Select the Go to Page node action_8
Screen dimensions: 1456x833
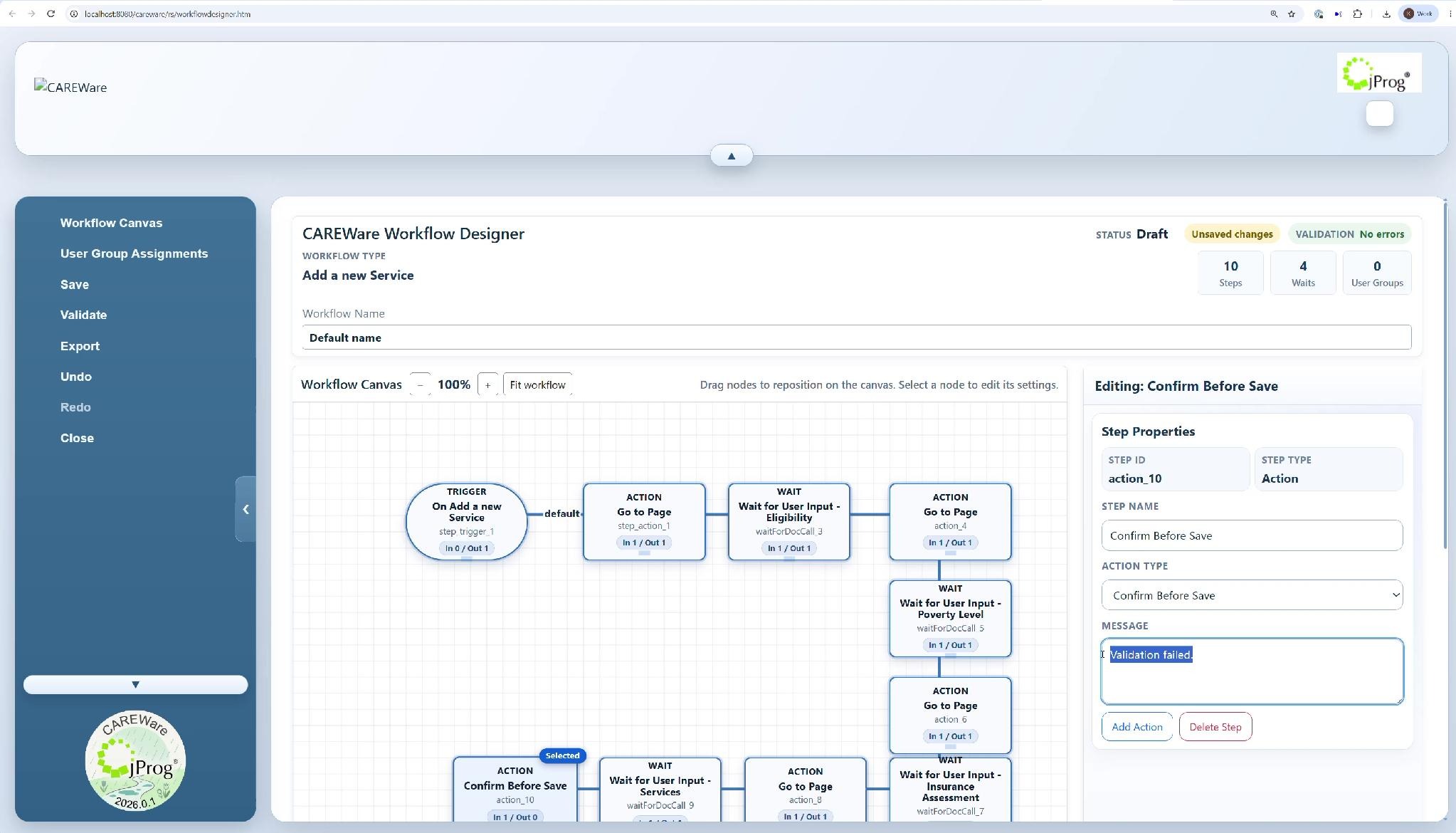(x=805, y=789)
